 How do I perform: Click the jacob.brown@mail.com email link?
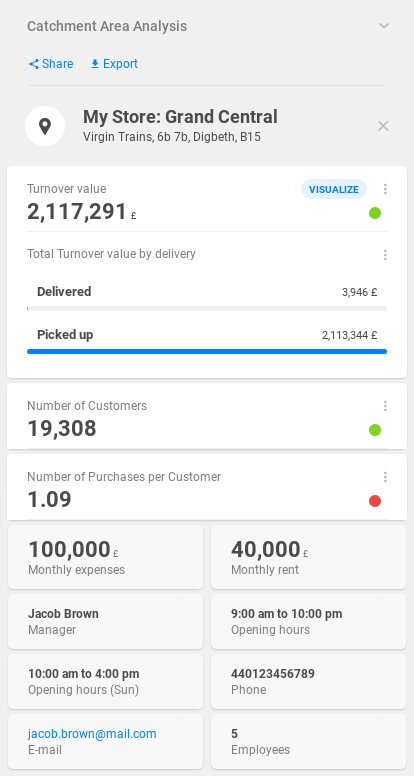pyautogui.click(x=92, y=733)
